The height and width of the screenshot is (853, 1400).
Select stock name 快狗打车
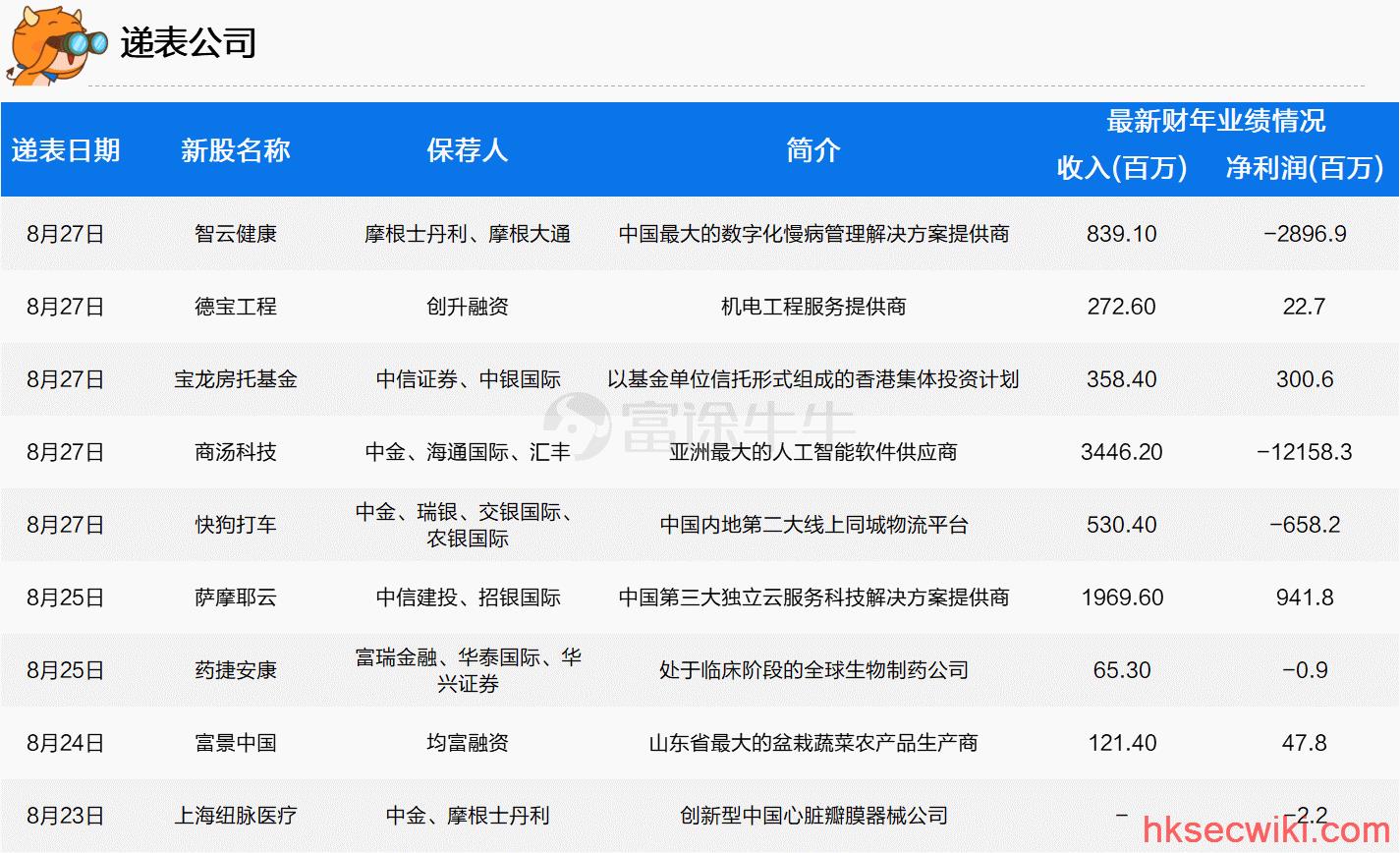point(236,525)
